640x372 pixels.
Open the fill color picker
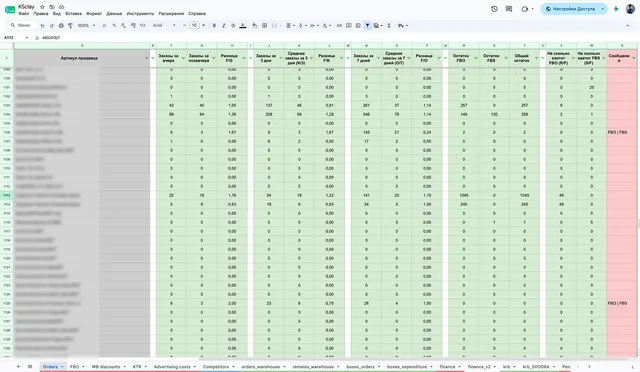[x=255, y=25]
